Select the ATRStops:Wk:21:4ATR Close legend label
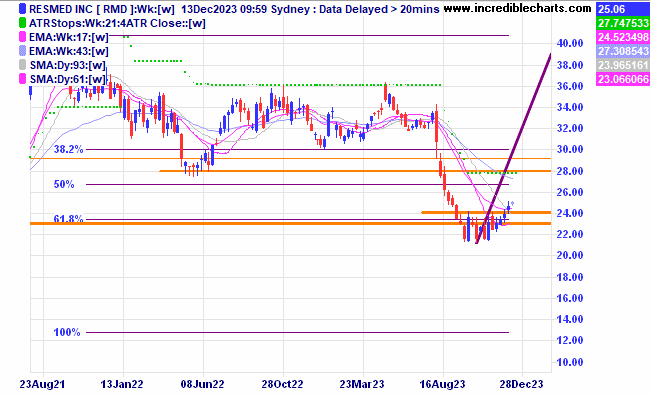 point(117,23)
